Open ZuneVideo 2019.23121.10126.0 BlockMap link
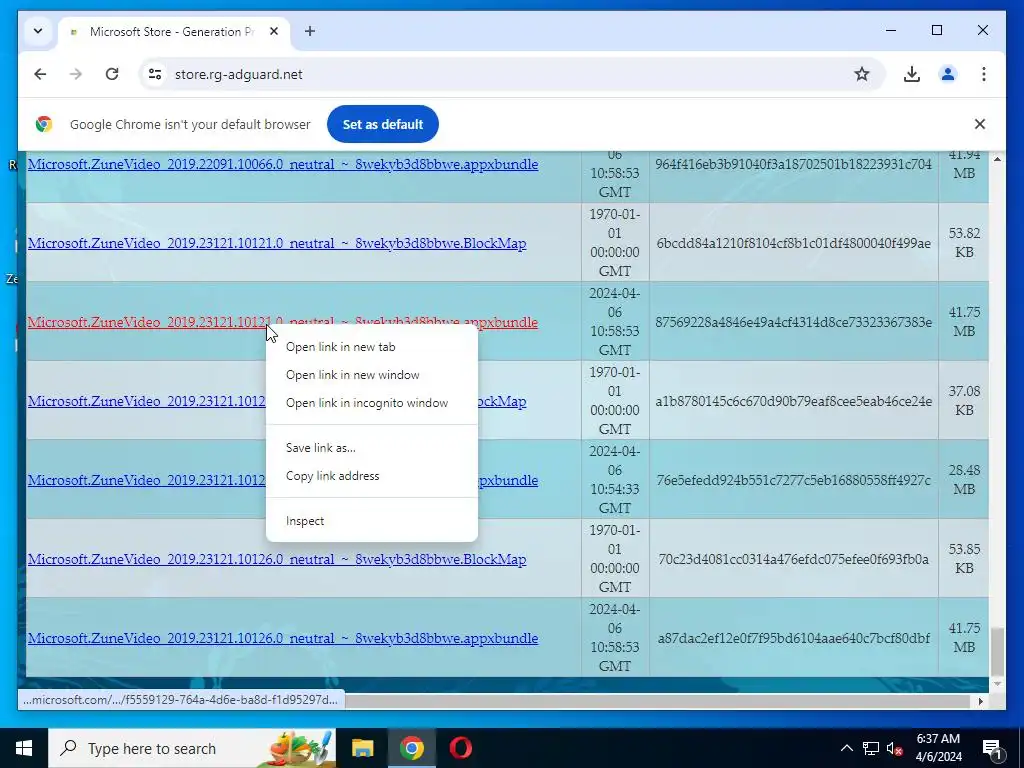Viewport: 1024px width, 768px height. [x=277, y=559]
